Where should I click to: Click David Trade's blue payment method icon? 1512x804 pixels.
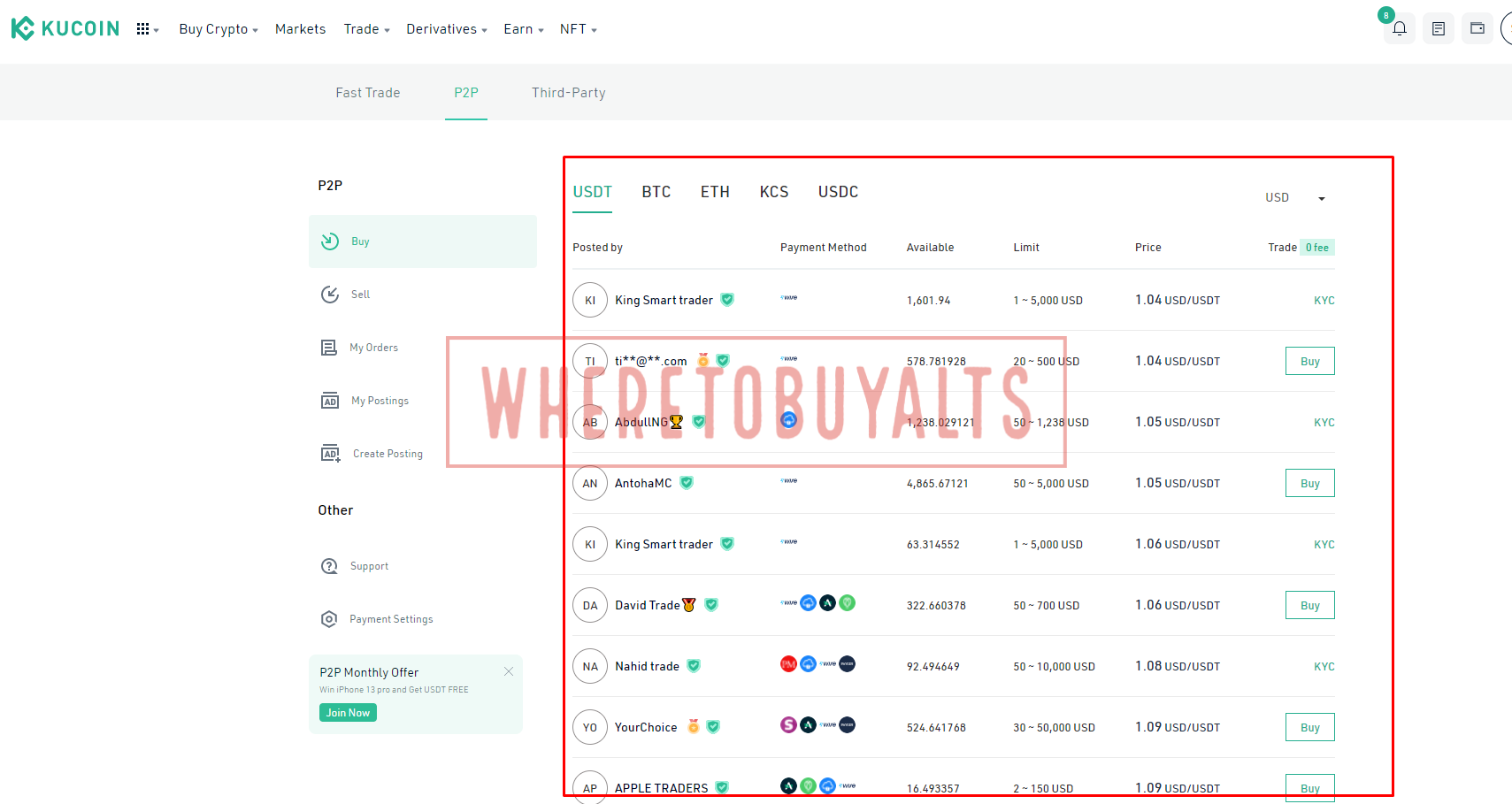[x=809, y=603]
